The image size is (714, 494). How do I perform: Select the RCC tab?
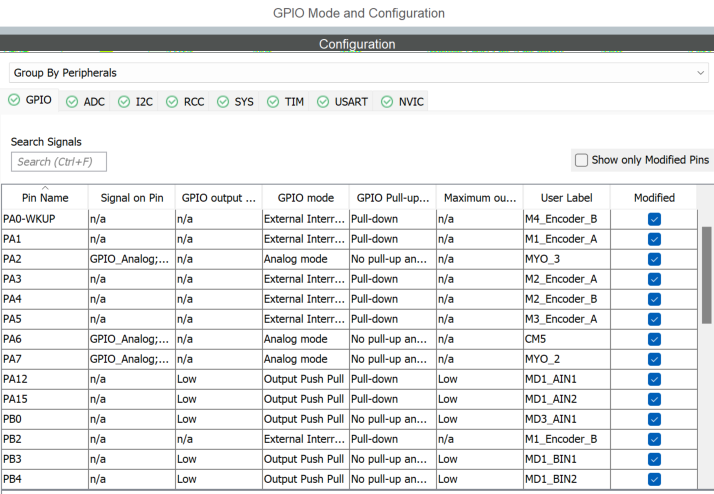click(184, 102)
